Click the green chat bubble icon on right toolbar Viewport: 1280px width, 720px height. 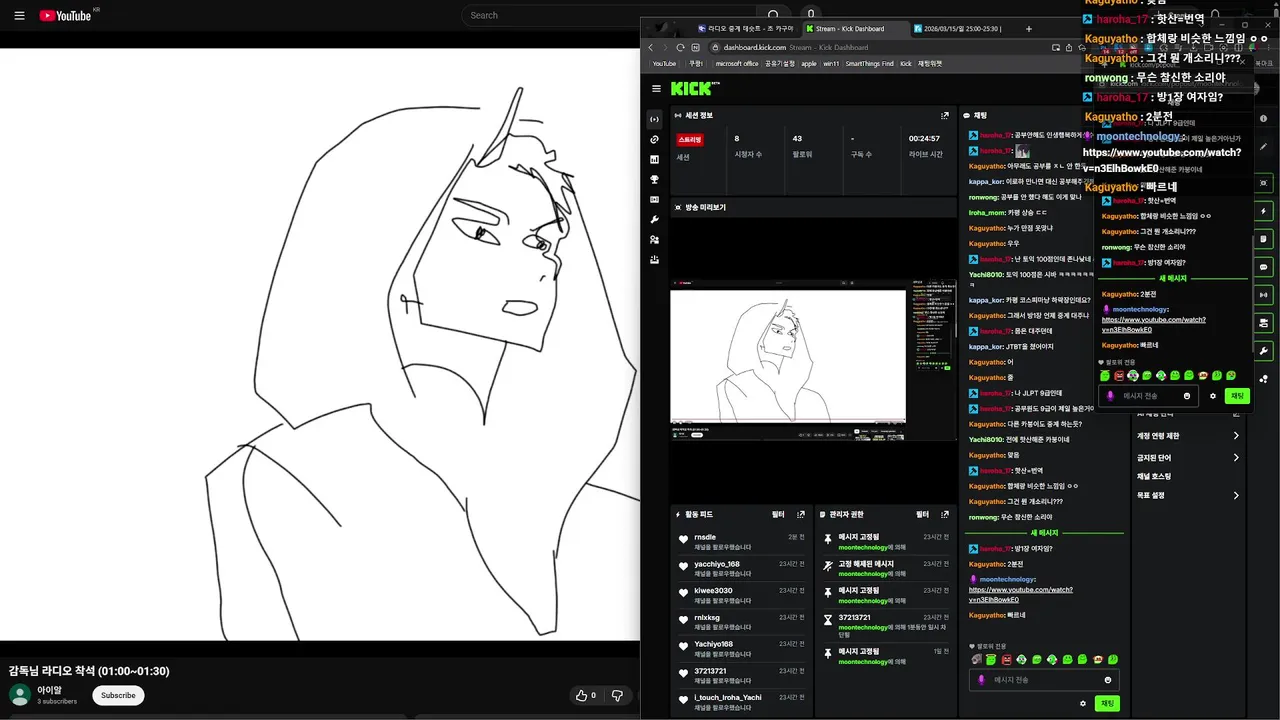1264,268
